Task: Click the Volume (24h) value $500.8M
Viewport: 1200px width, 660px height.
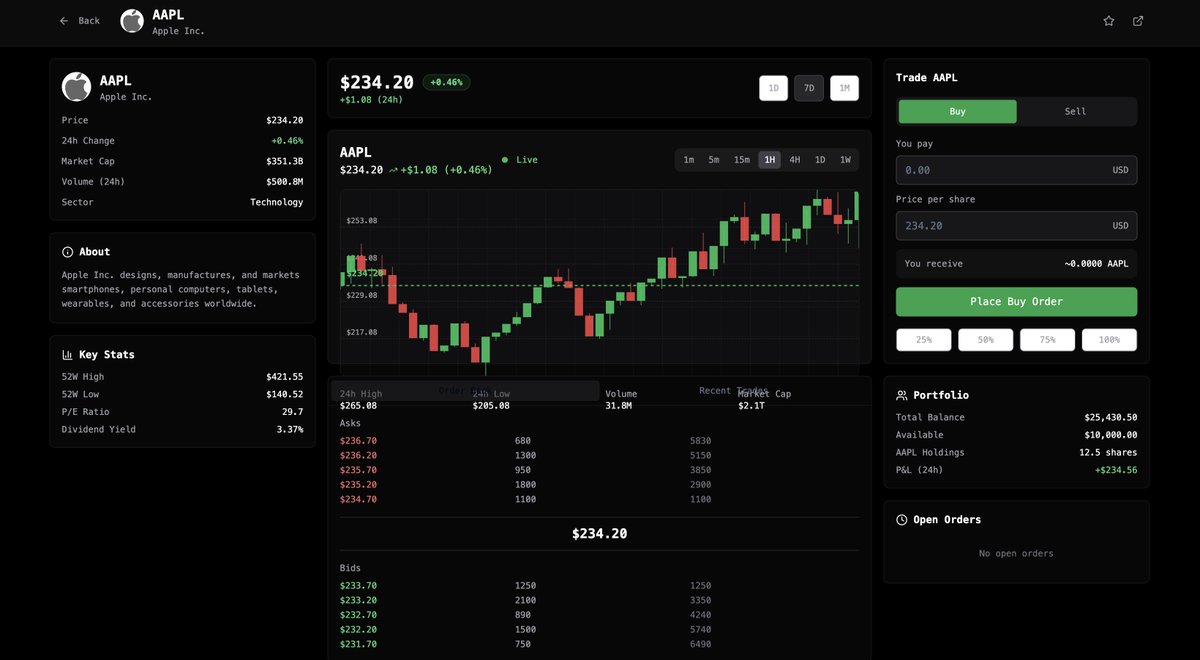Action: pyautogui.click(x=284, y=182)
